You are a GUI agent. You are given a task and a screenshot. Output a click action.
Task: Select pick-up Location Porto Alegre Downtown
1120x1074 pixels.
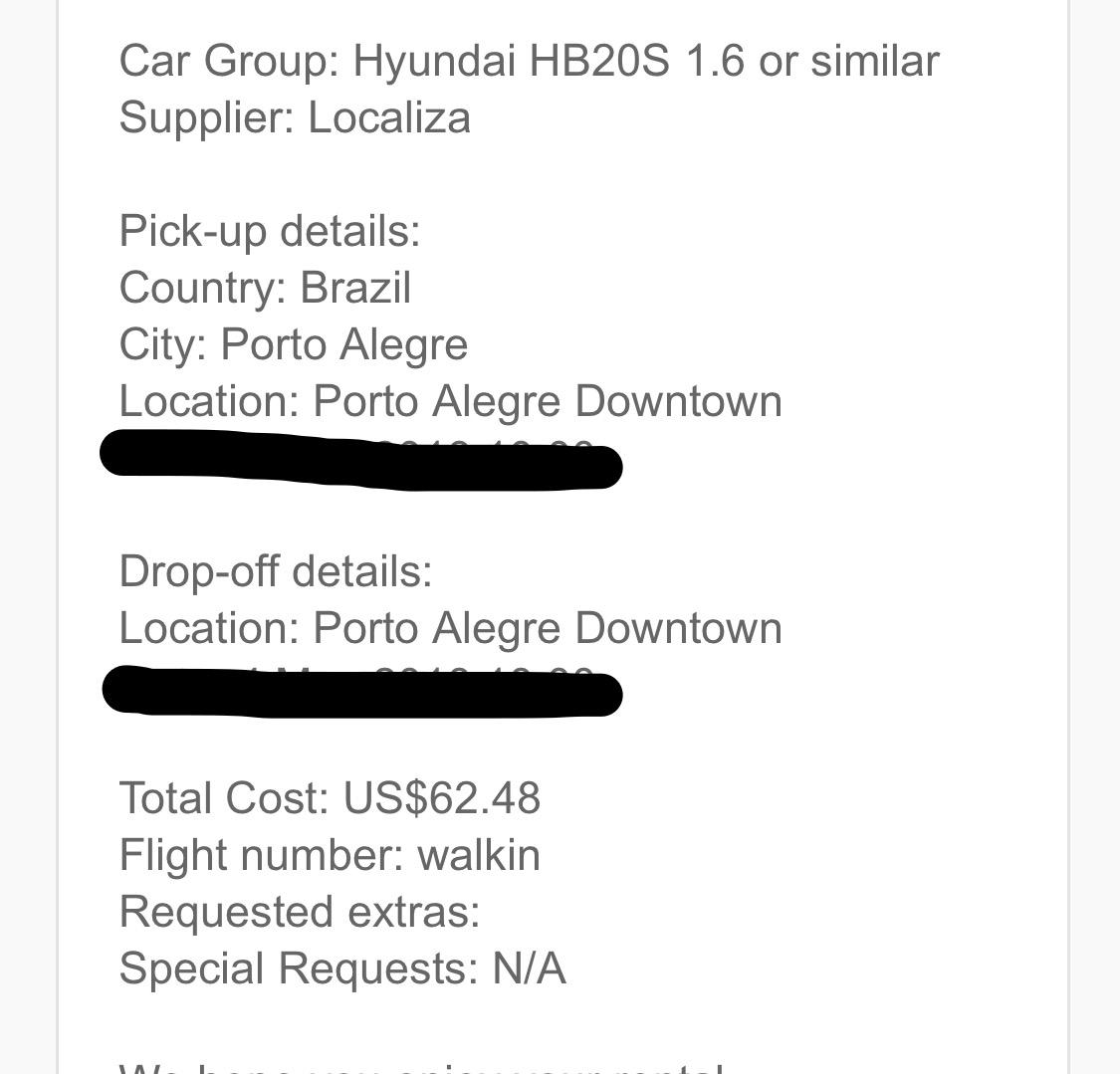click(x=450, y=401)
